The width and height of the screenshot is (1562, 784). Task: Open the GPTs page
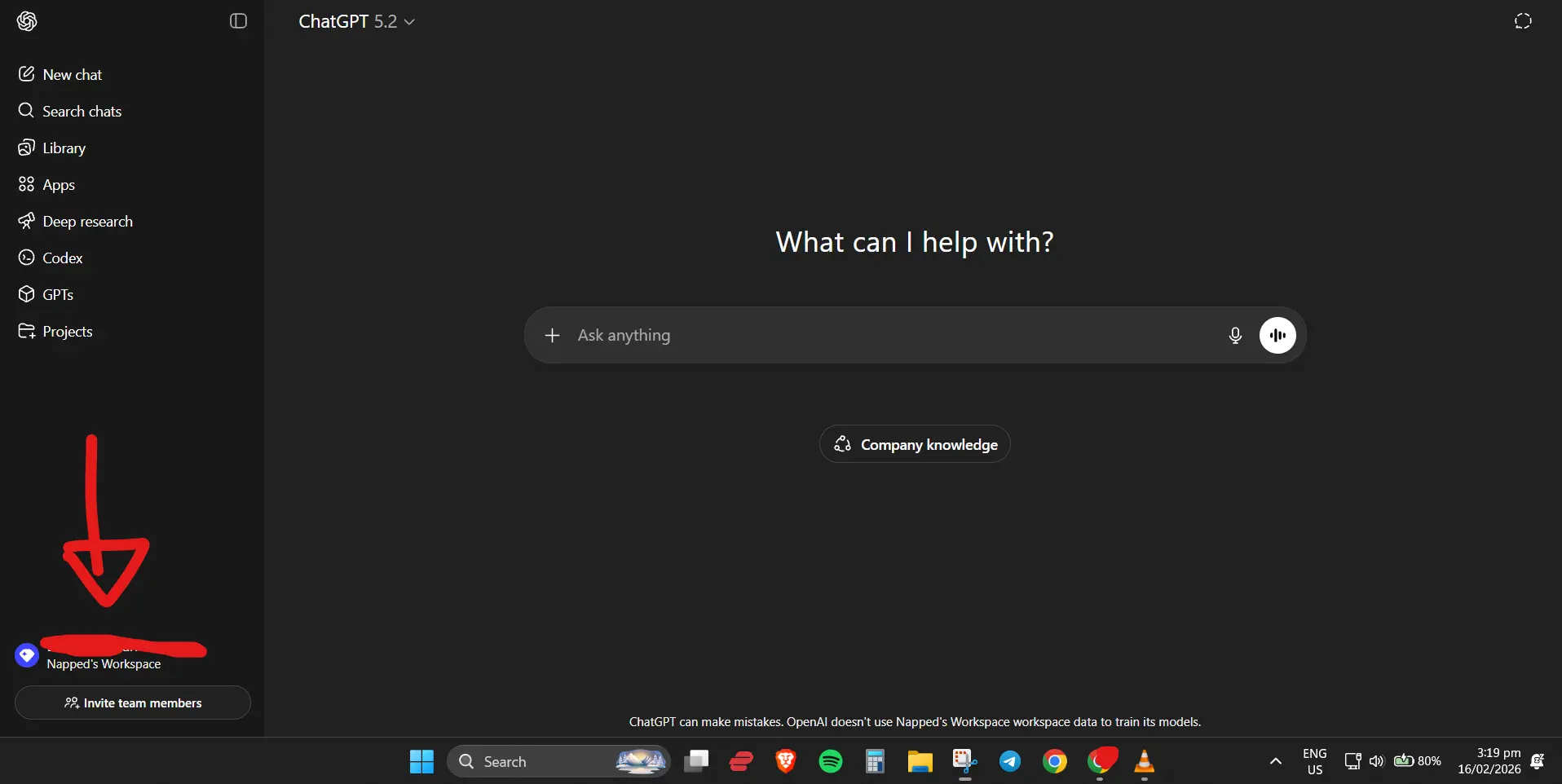tap(132, 294)
